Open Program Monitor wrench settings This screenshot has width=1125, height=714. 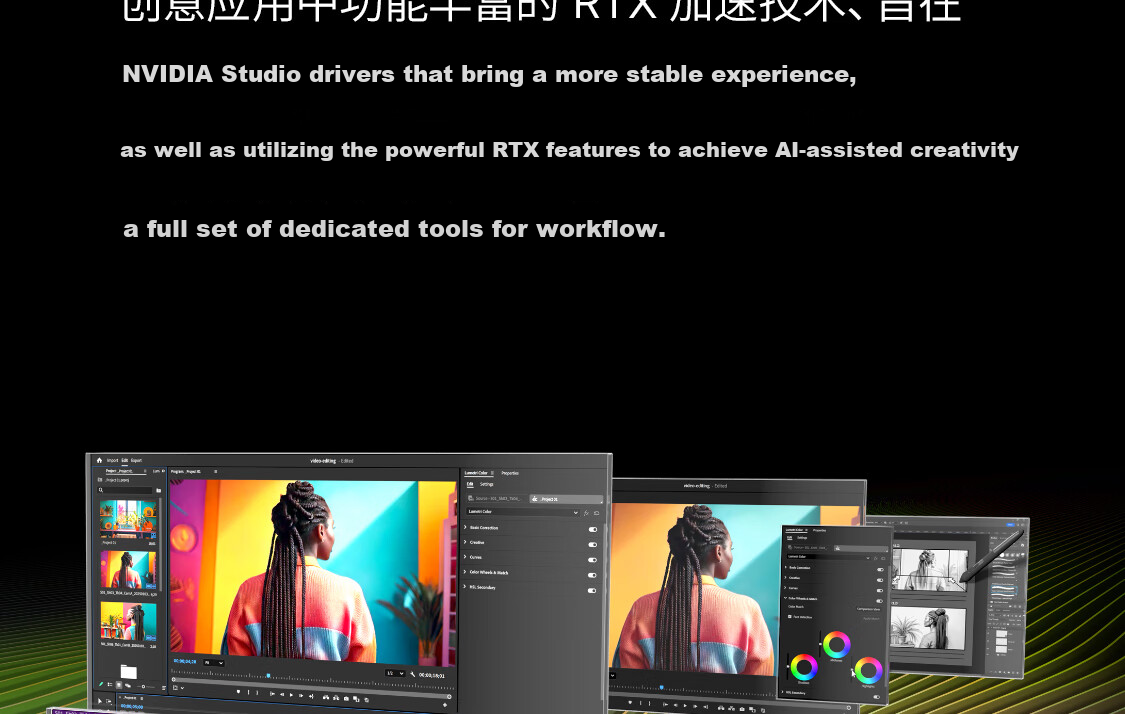pos(413,674)
